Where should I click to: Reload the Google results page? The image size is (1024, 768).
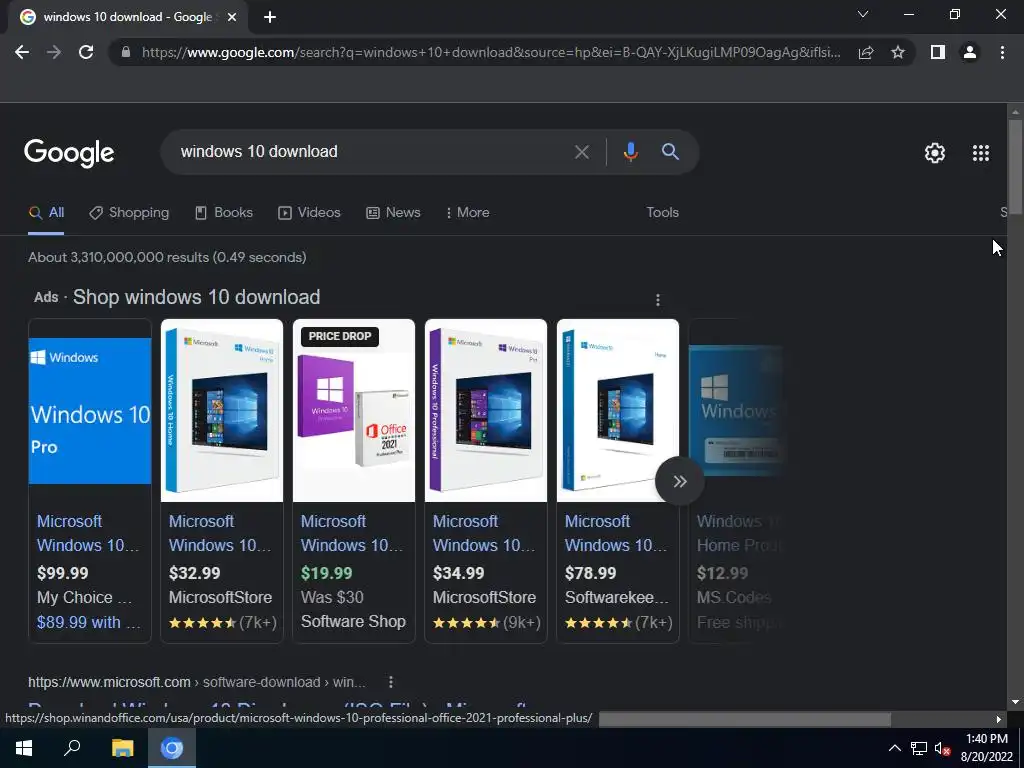coord(86,52)
